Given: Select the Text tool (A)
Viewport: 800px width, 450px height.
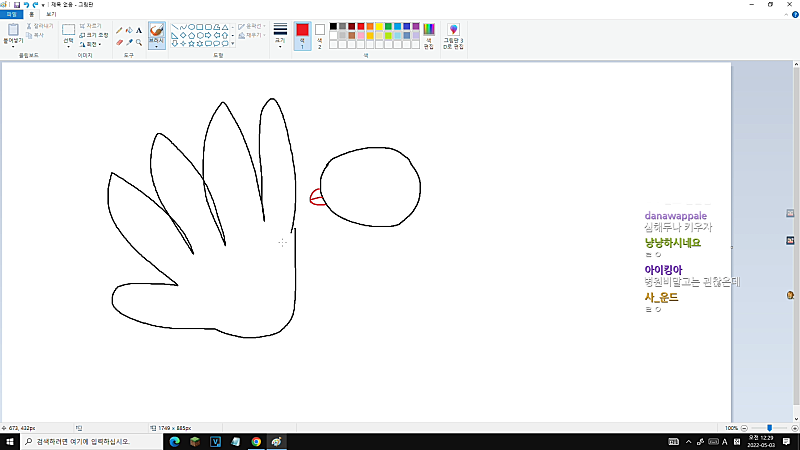Looking at the screenshot, I should [139, 31].
